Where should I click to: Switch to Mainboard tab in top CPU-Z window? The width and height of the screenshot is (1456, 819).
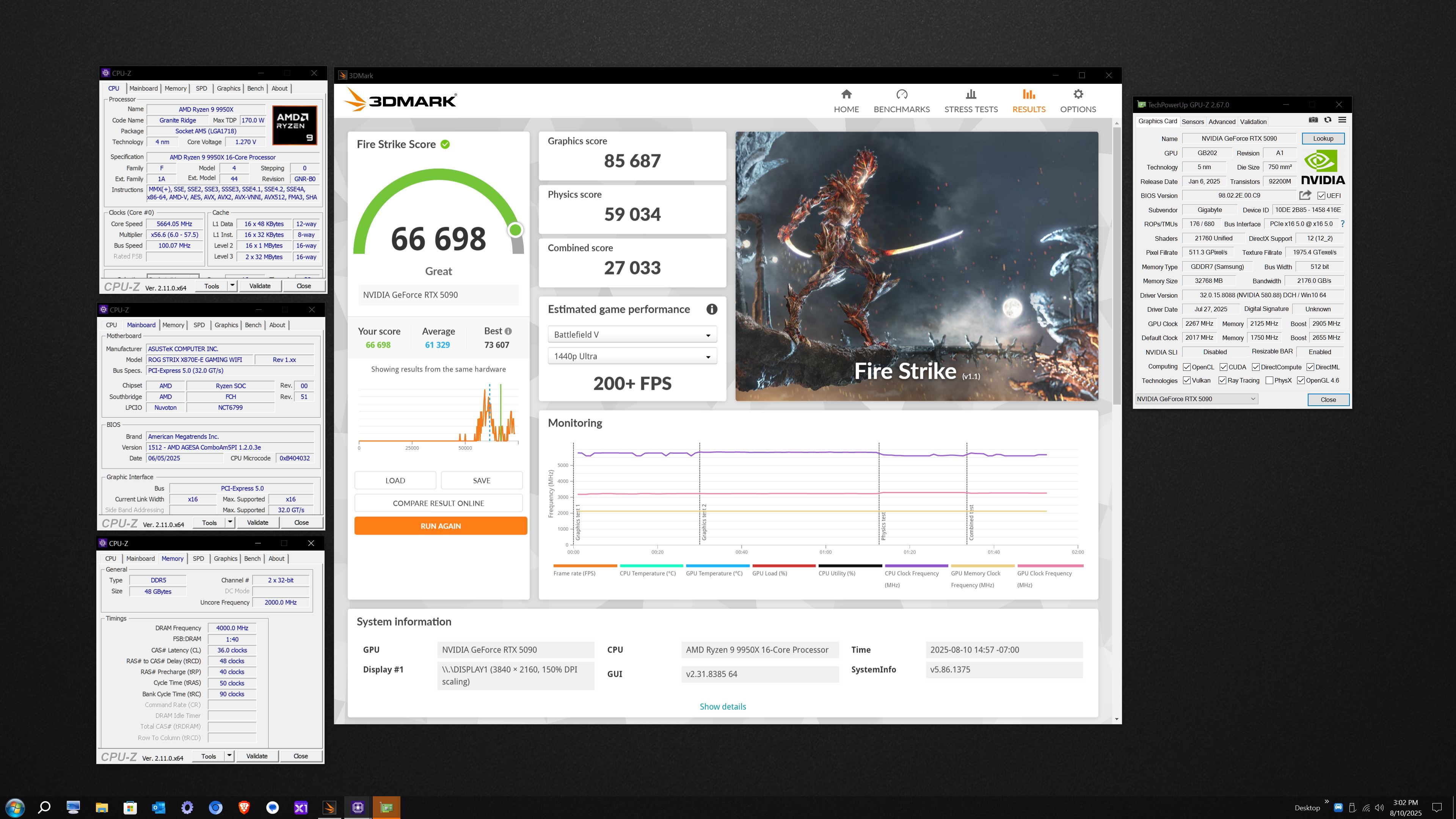coord(144,88)
